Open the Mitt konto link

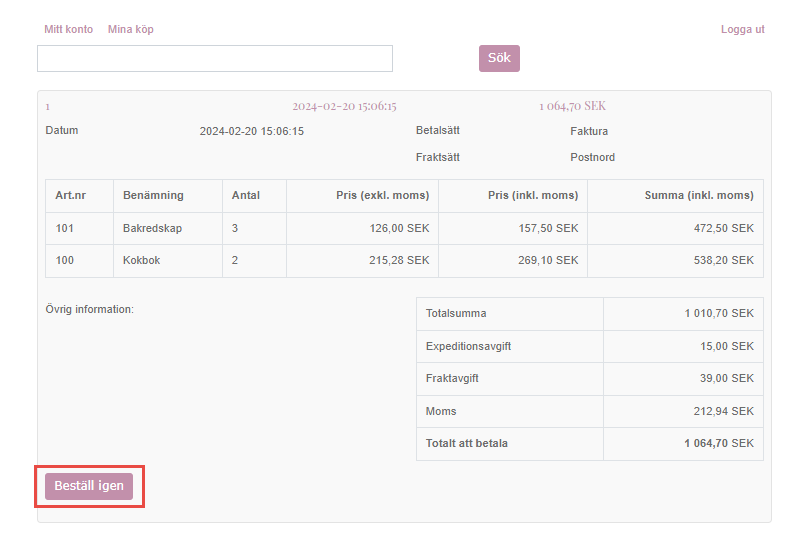pos(68,29)
